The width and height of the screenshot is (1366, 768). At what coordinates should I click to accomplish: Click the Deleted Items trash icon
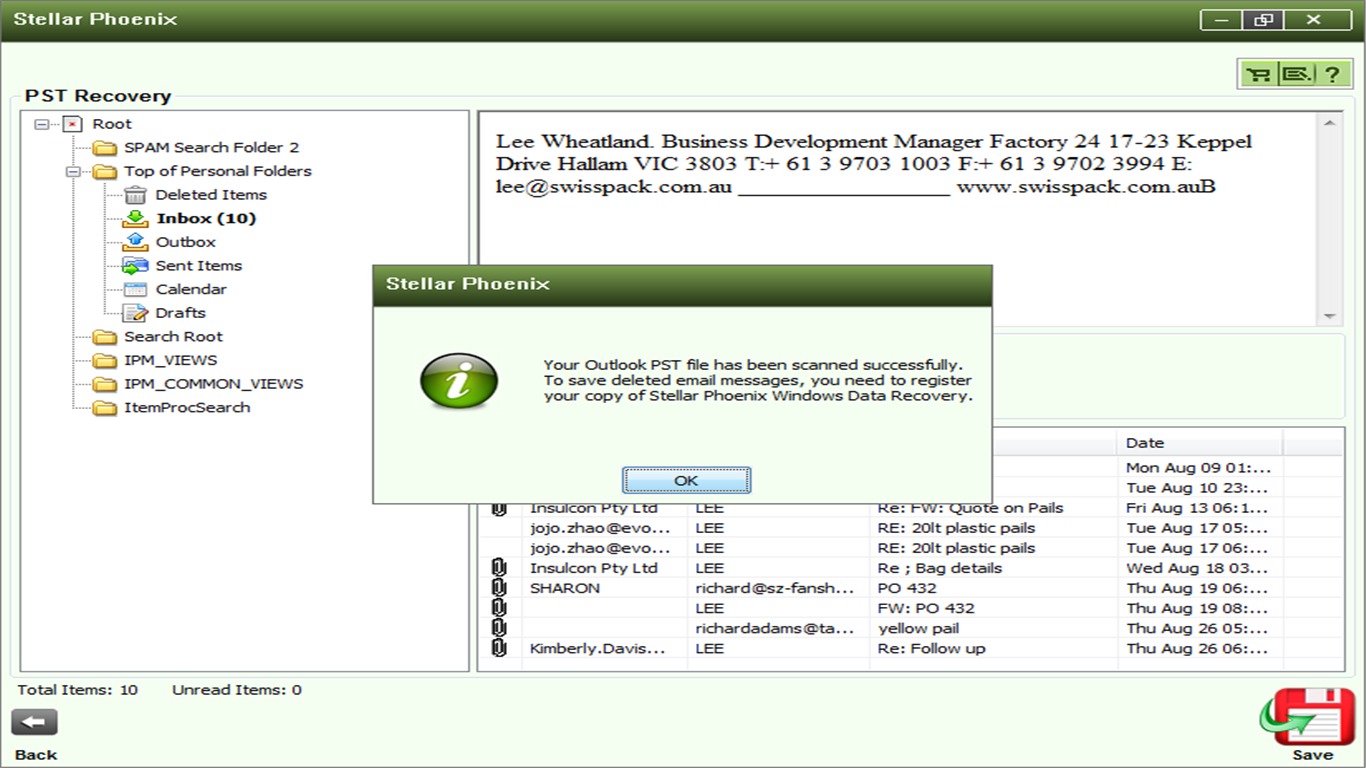(x=135, y=195)
